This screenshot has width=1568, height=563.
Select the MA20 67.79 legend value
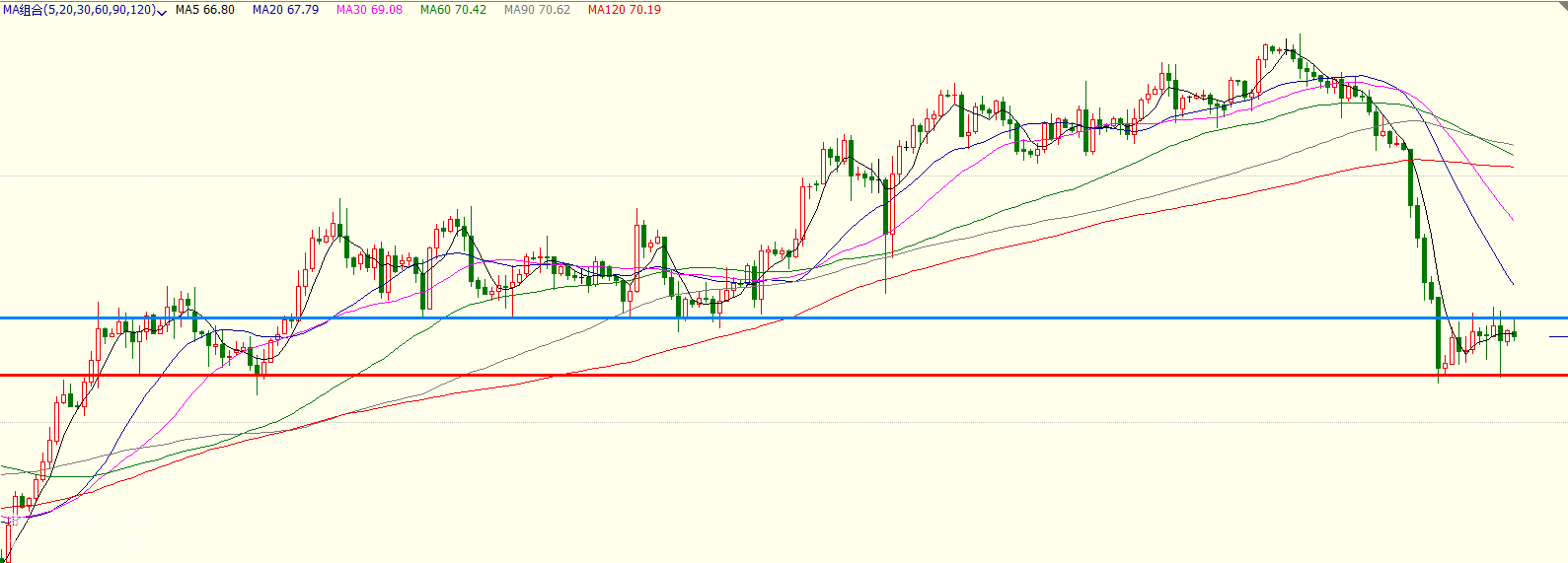[285, 10]
